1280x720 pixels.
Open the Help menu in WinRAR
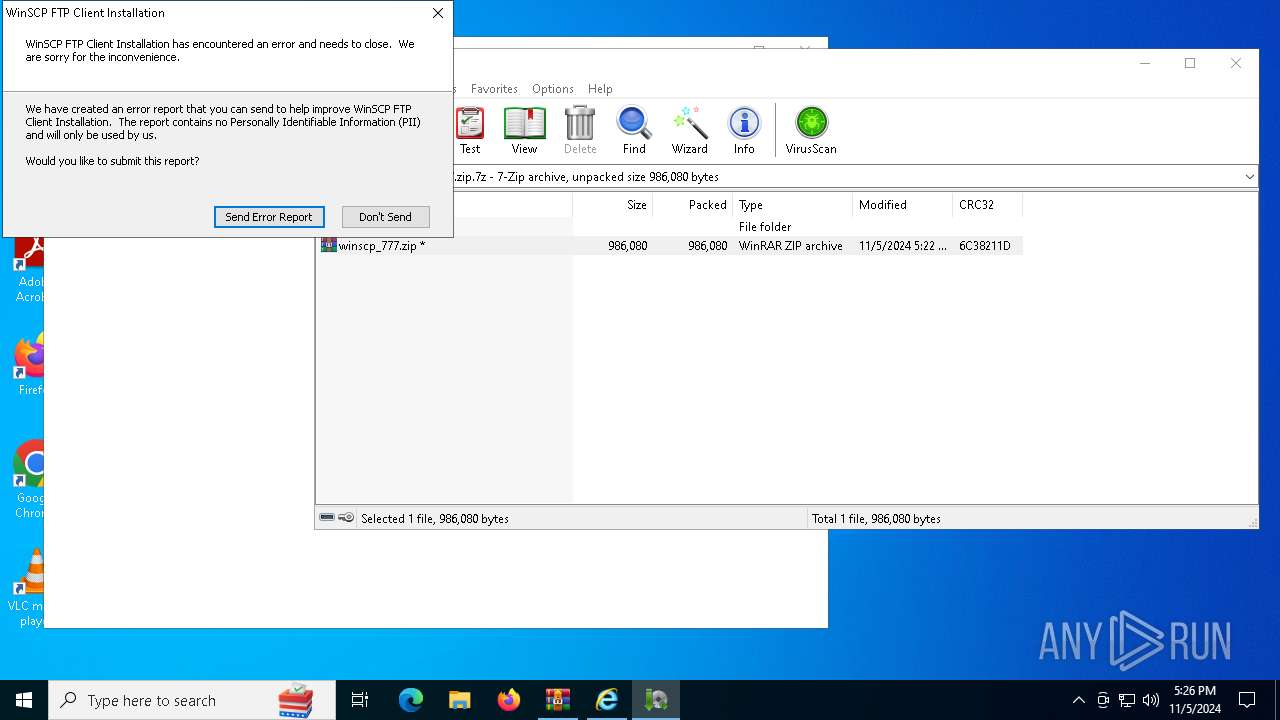pyautogui.click(x=600, y=89)
